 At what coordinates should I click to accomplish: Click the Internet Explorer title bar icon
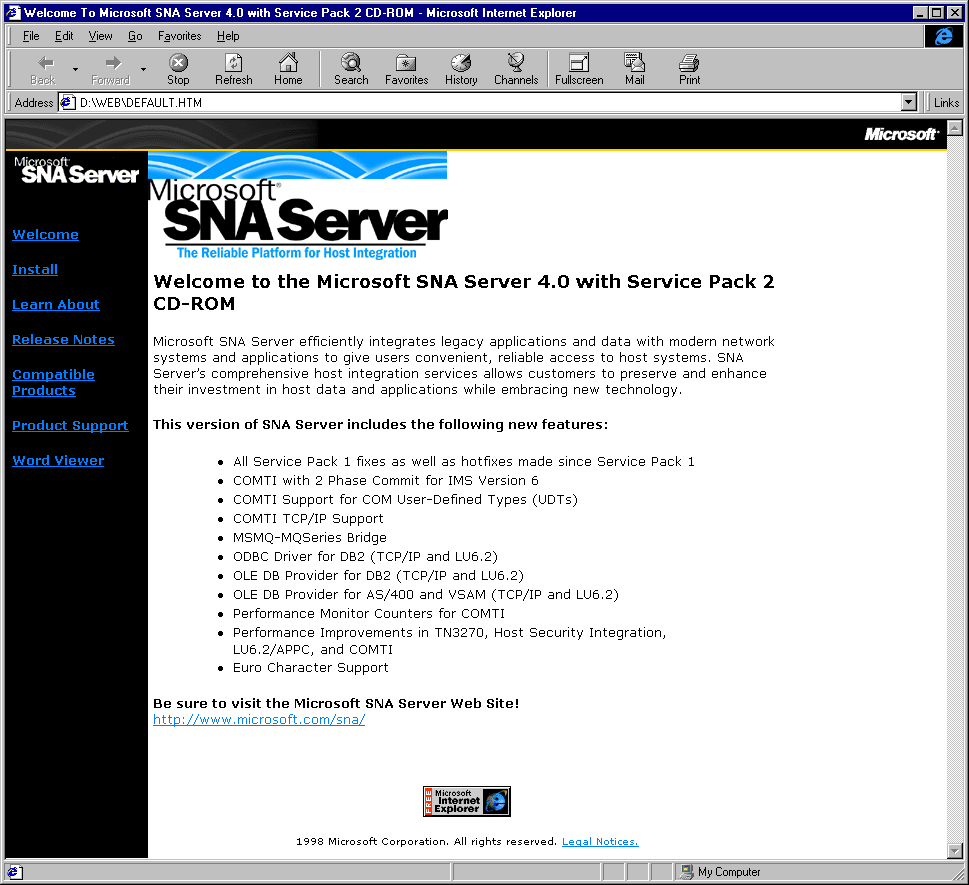click(x=14, y=12)
